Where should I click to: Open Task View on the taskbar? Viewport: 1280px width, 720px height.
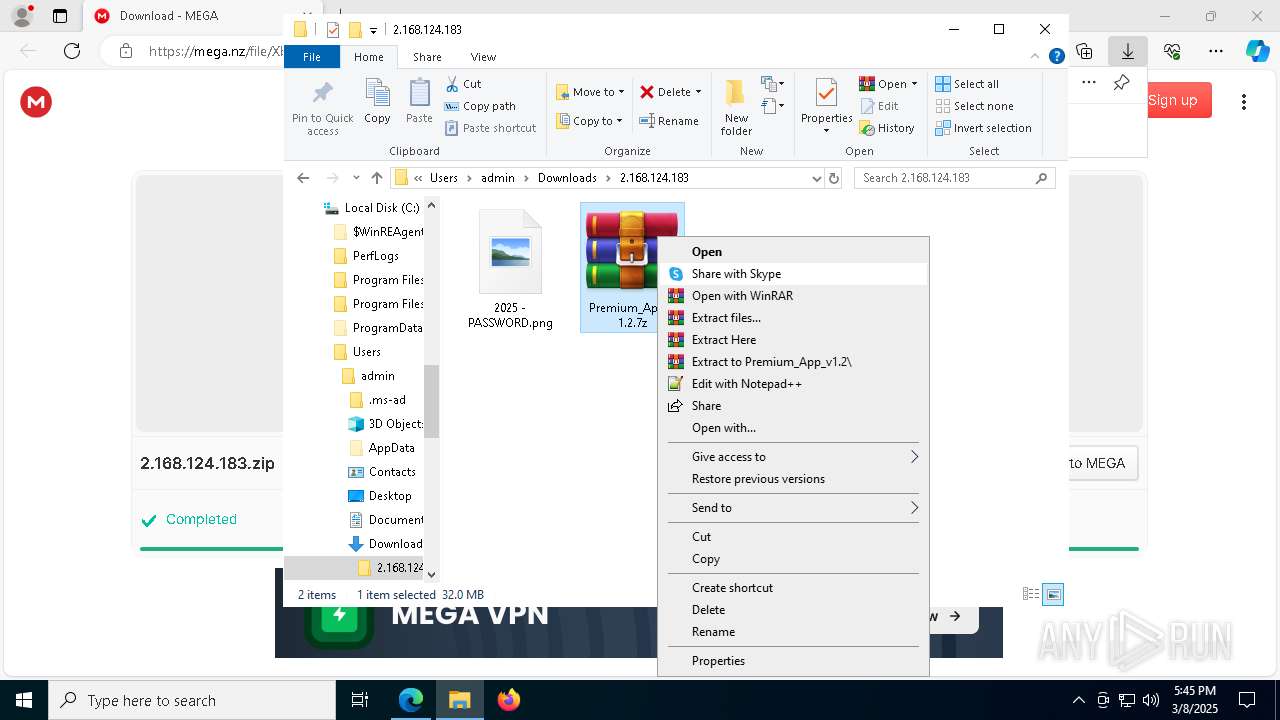[x=360, y=700]
